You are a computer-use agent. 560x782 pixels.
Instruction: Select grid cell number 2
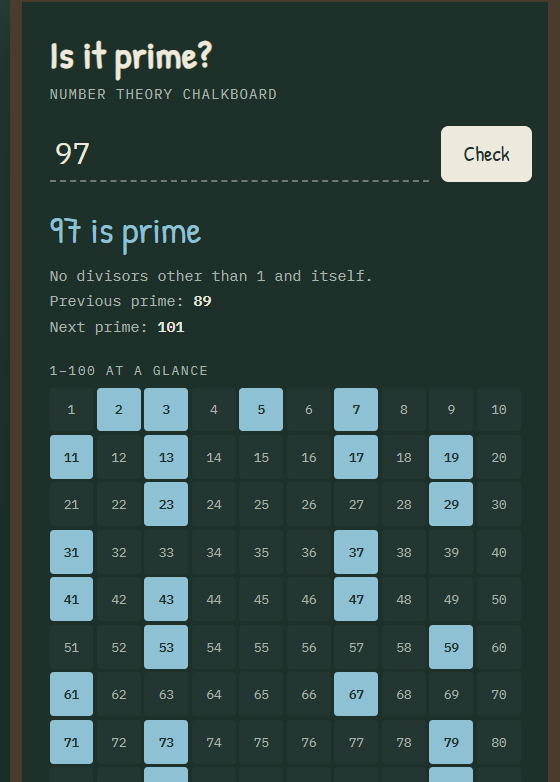pos(119,409)
